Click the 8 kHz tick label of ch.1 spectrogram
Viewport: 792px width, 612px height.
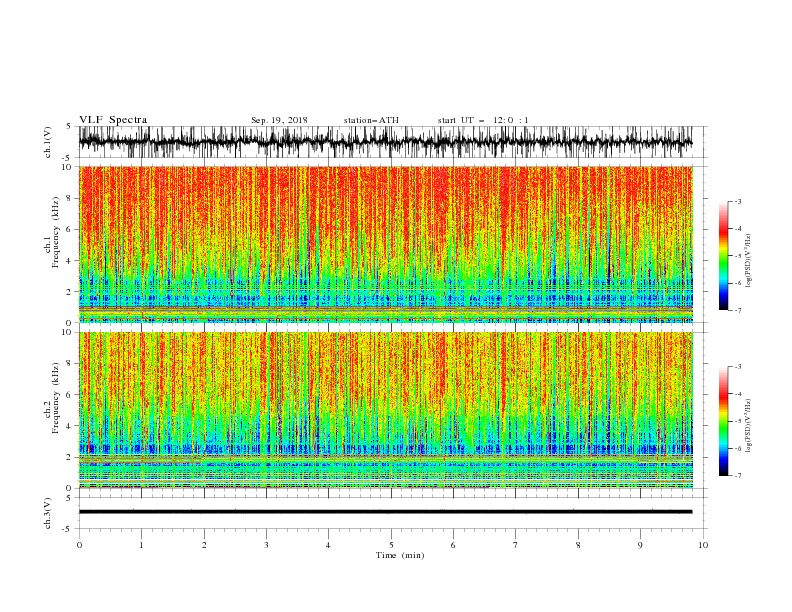(x=69, y=198)
